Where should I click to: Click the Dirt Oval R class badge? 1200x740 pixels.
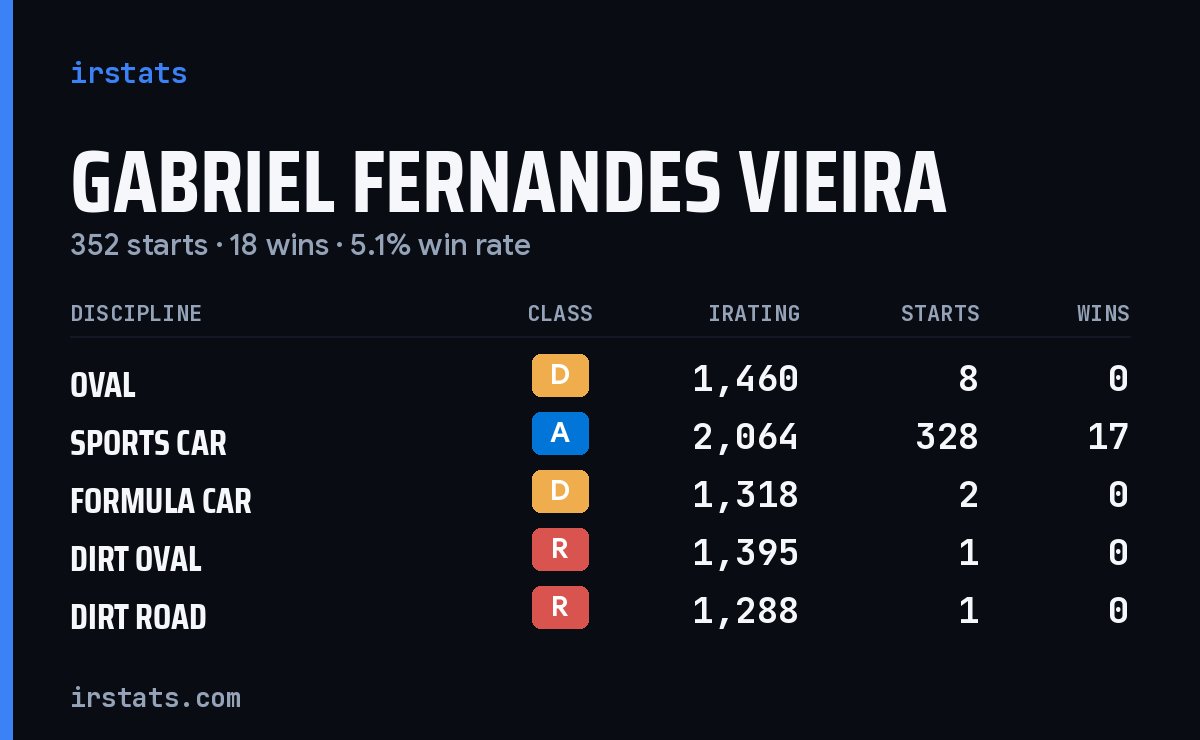(560, 549)
